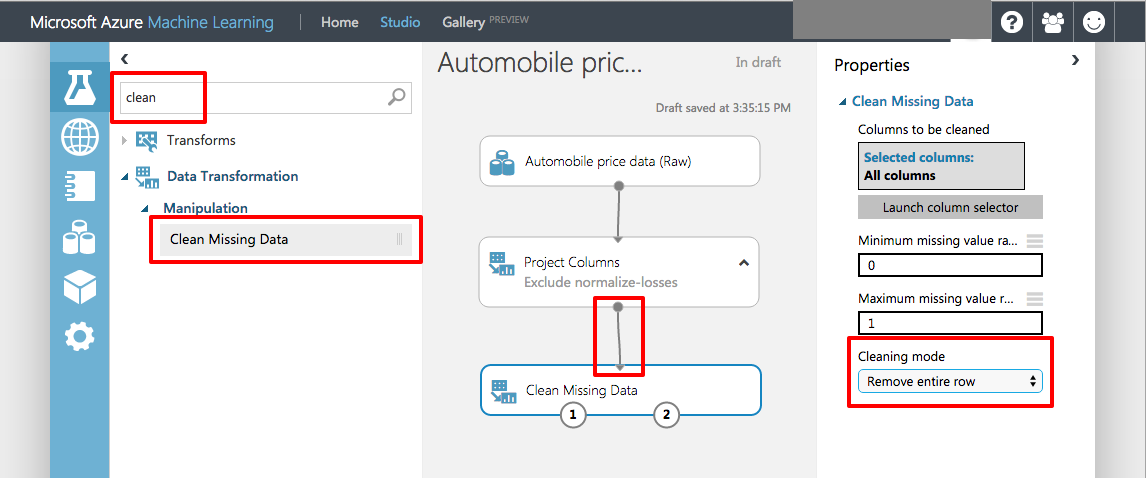Open the Trained Models cube icon
The width and height of the screenshot is (1146, 478).
tap(80, 287)
